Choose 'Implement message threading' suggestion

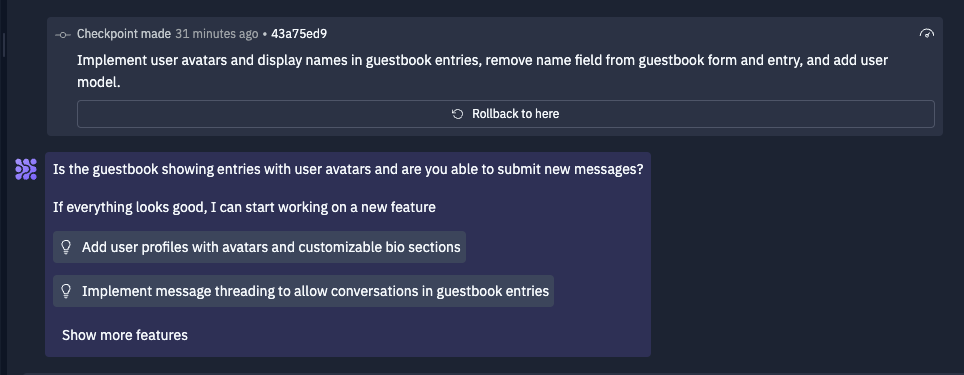point(304,291)
